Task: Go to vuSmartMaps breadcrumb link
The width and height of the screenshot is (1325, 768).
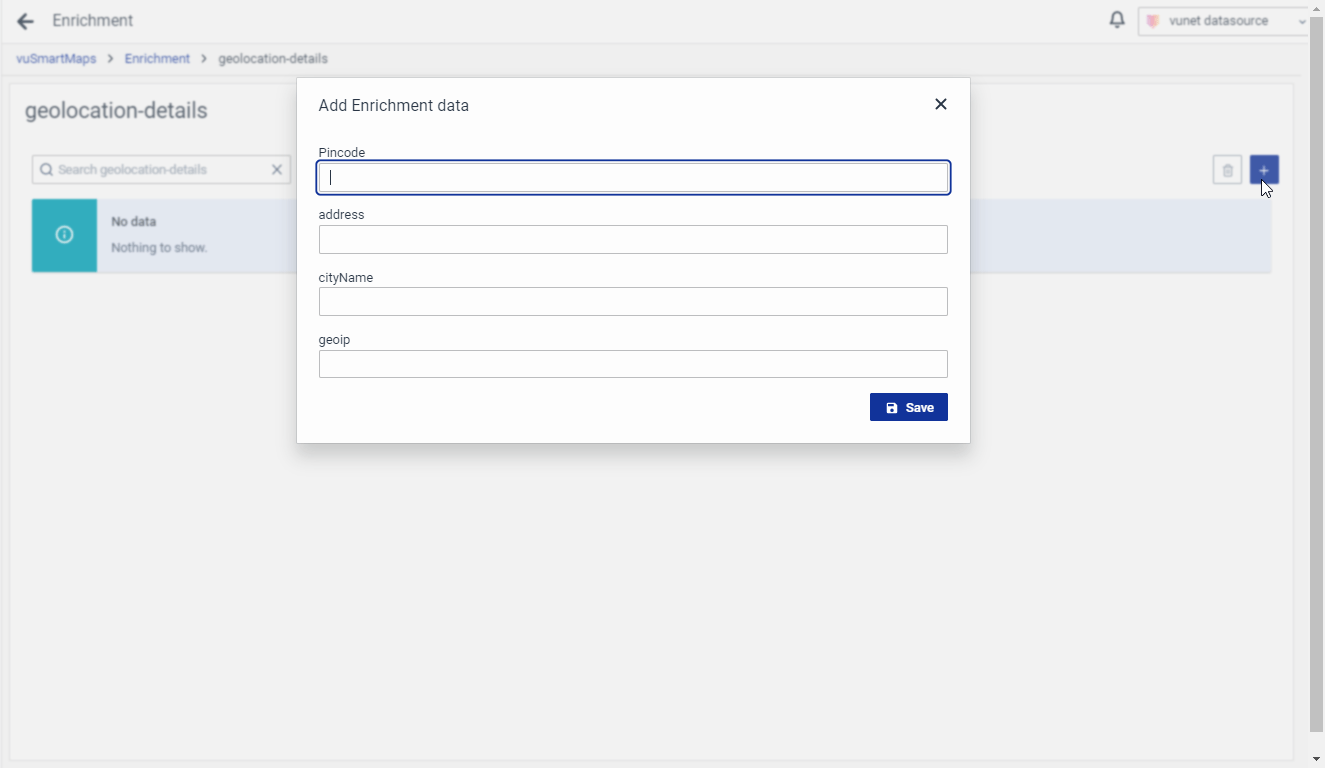Action: [56, 59]
